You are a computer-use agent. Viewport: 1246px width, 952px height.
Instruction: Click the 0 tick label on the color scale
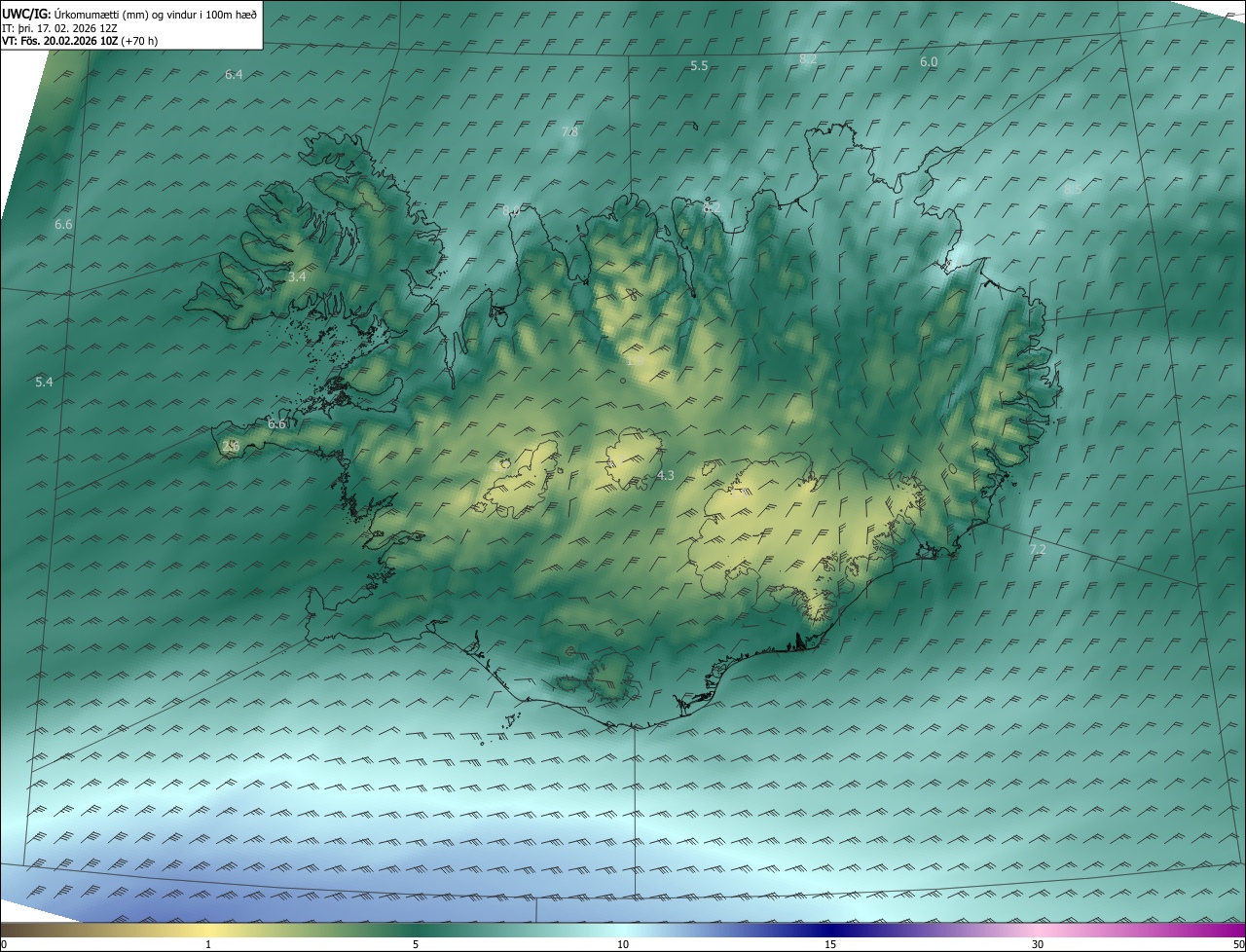[4, 944]
